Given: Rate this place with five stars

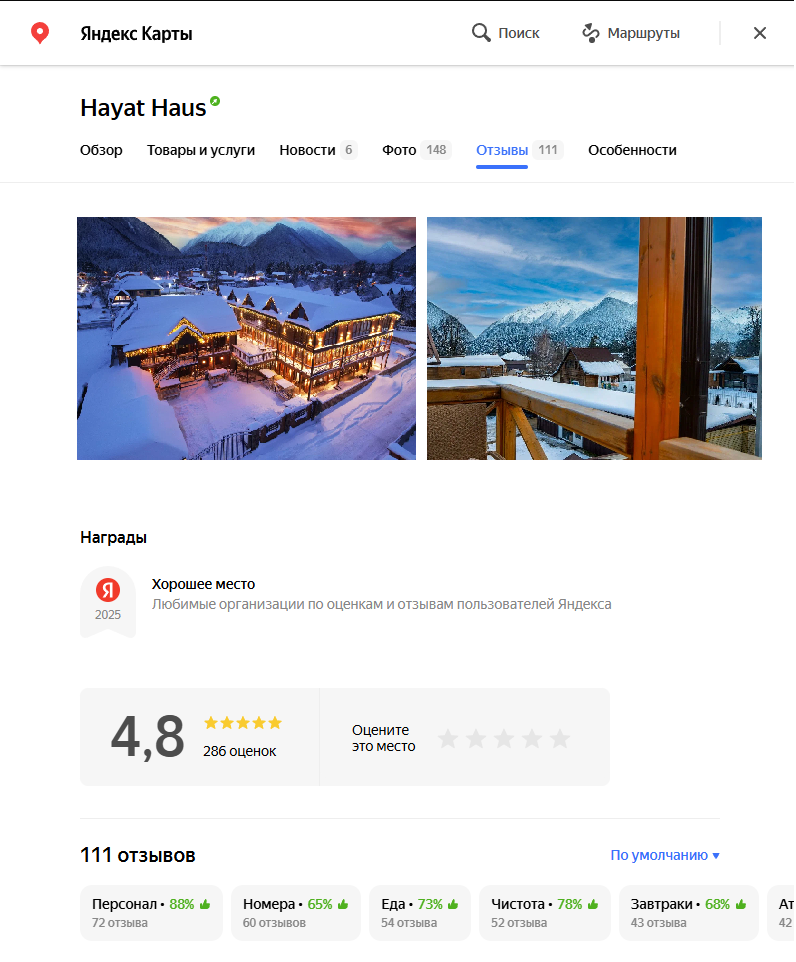Looking at the screenshot, I should [560, 738].
